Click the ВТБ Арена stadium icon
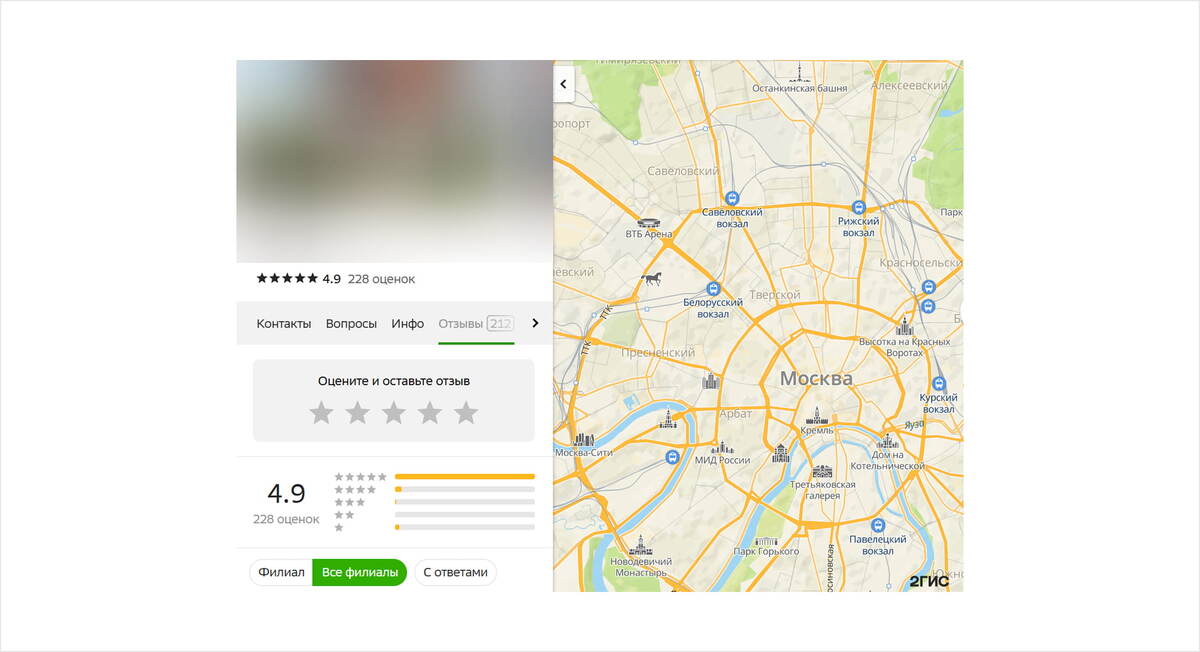1200x652 pixels. [x=651, y=222]
